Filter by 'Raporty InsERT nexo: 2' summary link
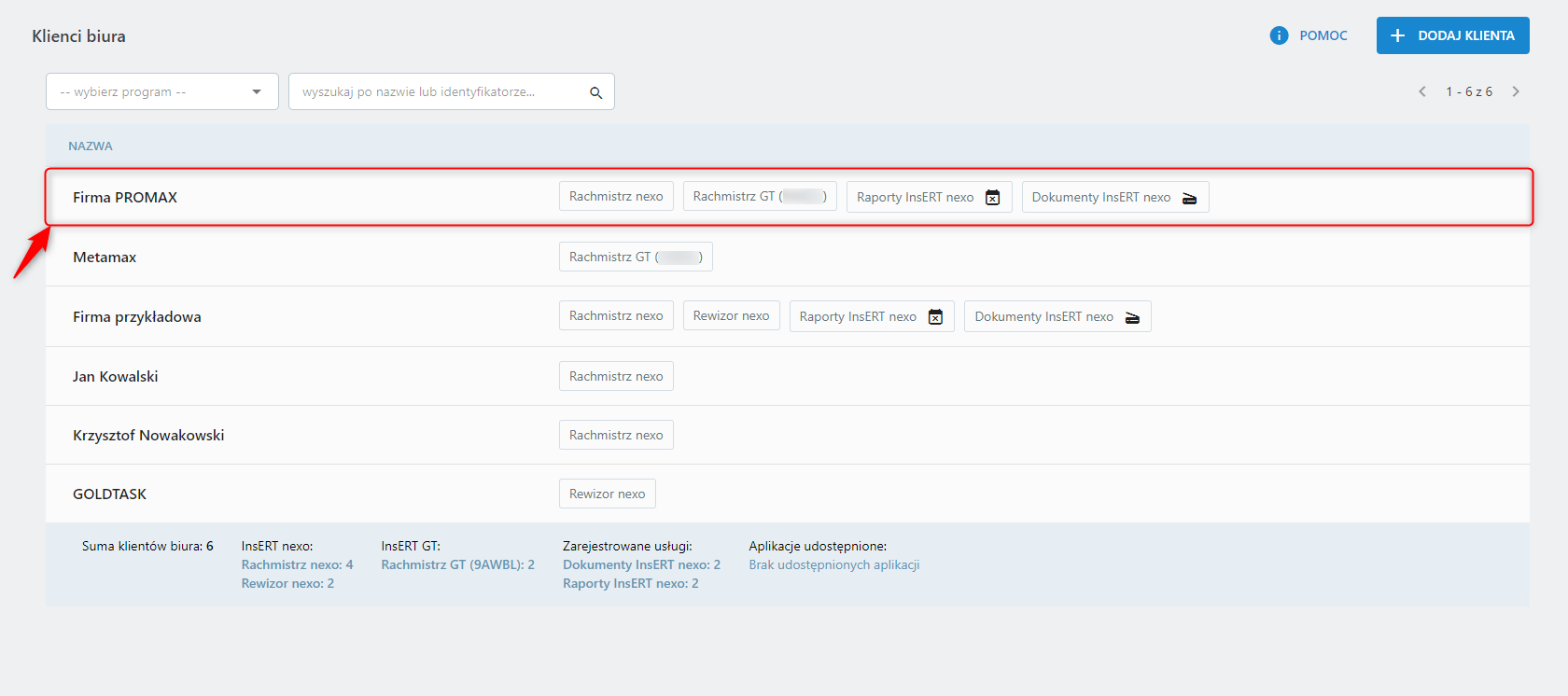Screen dimensions: 1568x696 coord(631,583)
